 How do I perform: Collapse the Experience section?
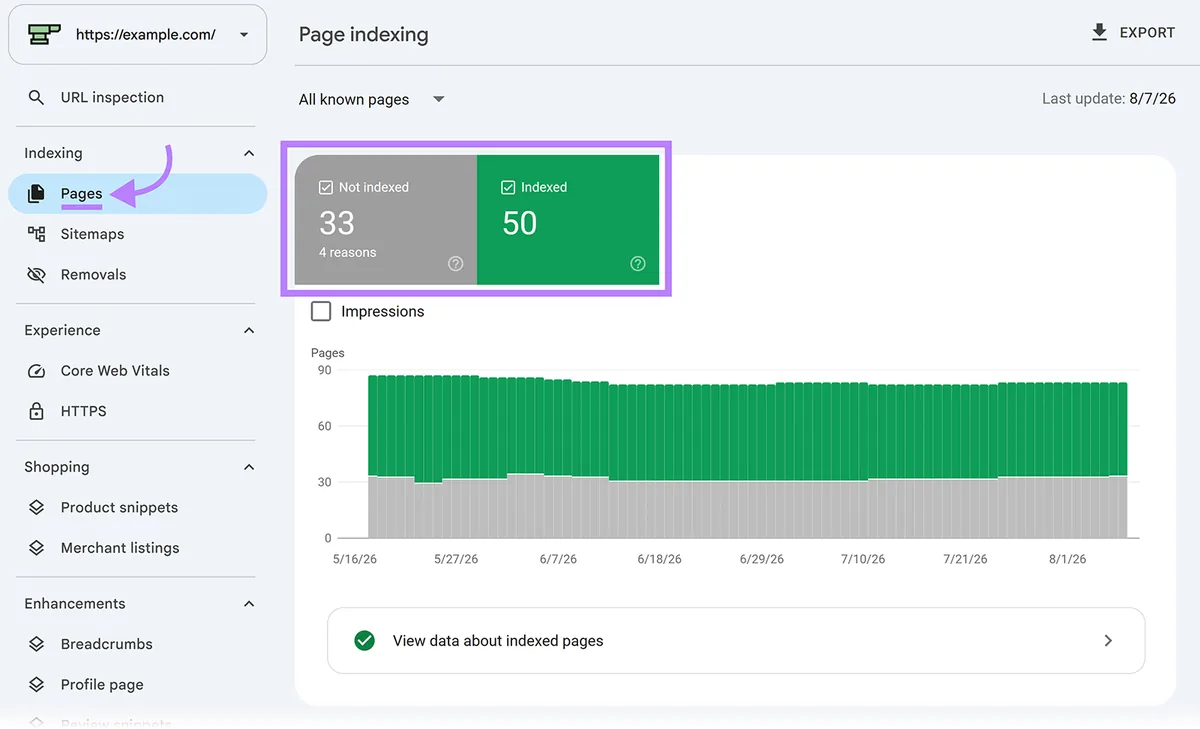249,331
